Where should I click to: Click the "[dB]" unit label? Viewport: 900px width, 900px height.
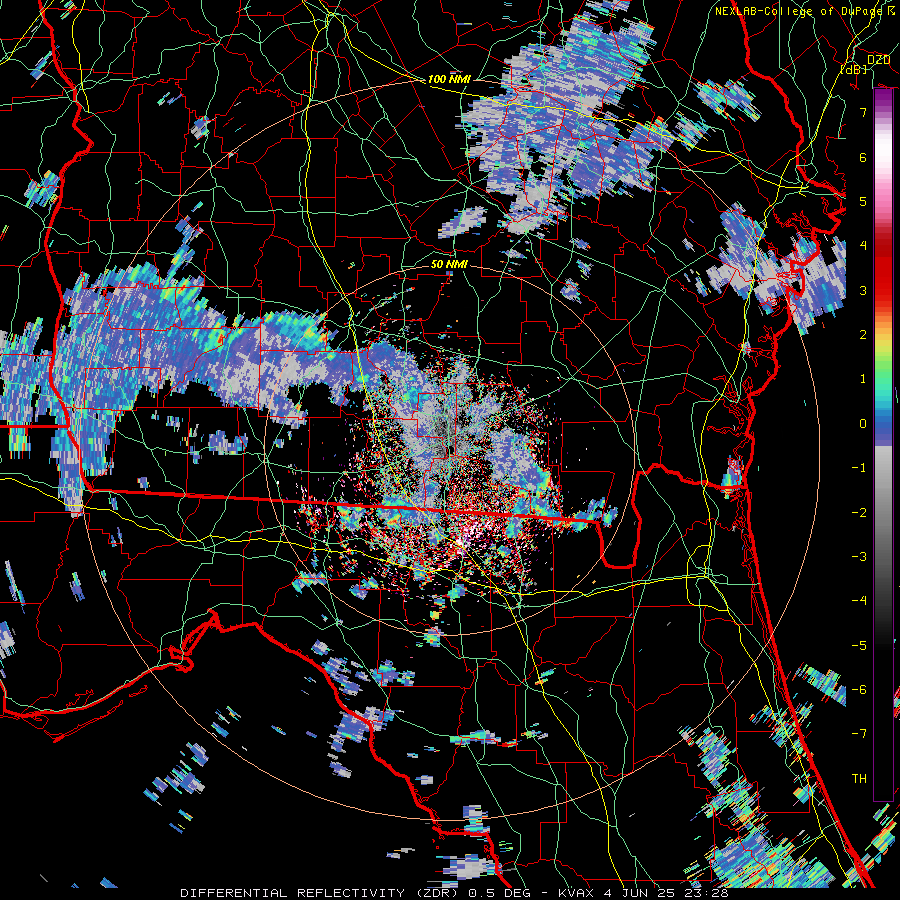tap(854, 69)
